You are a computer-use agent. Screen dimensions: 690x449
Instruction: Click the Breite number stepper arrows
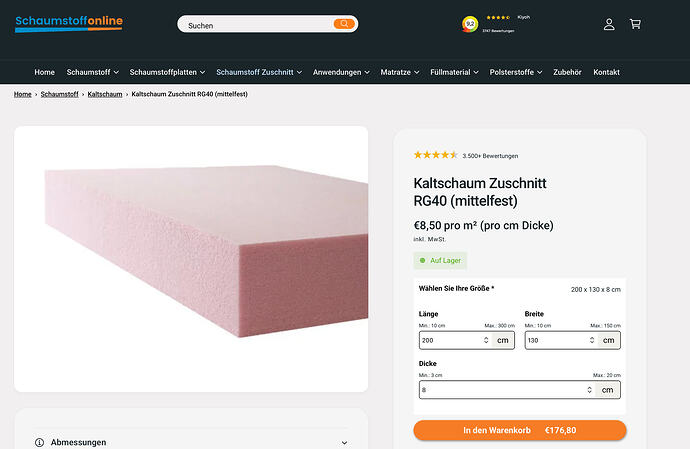[x=592, y=340]
